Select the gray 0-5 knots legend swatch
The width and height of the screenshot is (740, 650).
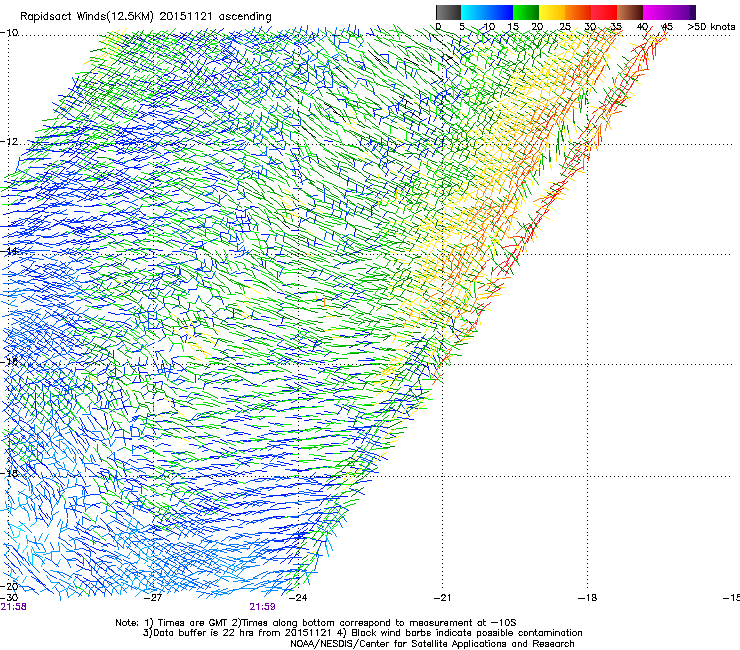448,12
